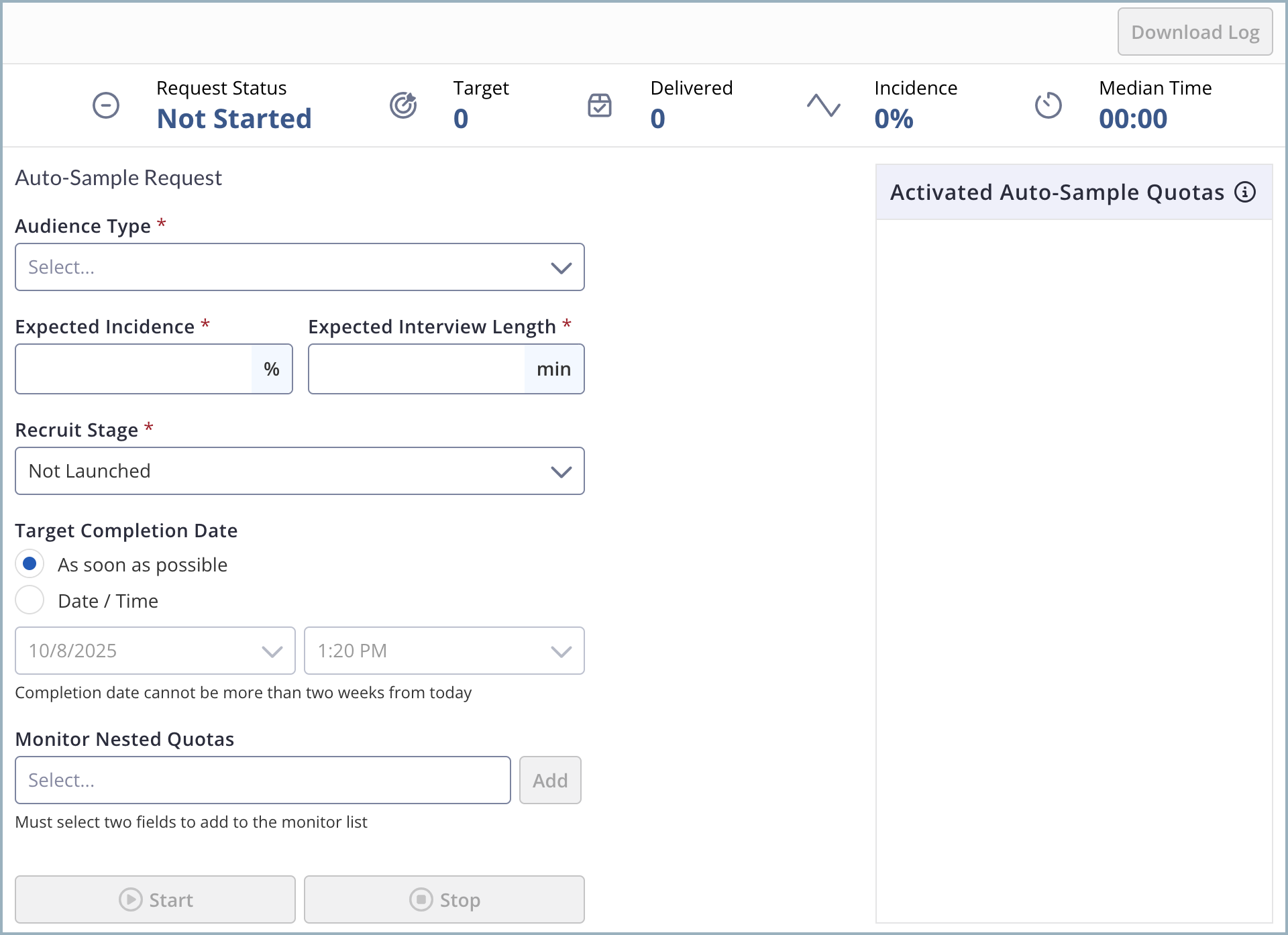Click the Incidence trend-line icon
This screenshot has width=1288, height=935.
(x=824, y=105)
